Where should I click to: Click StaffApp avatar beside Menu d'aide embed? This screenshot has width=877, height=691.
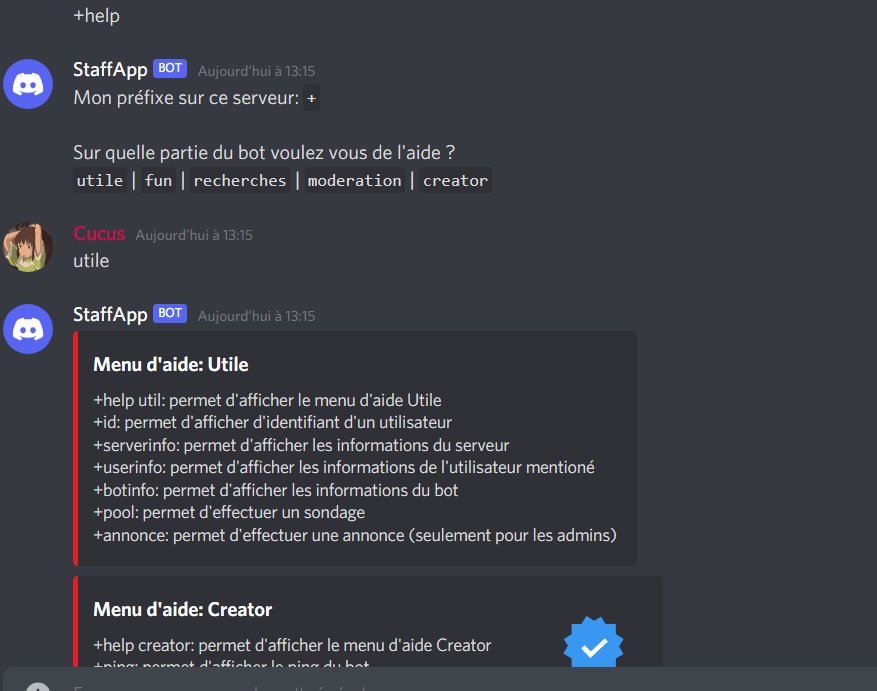click(28, 329)
